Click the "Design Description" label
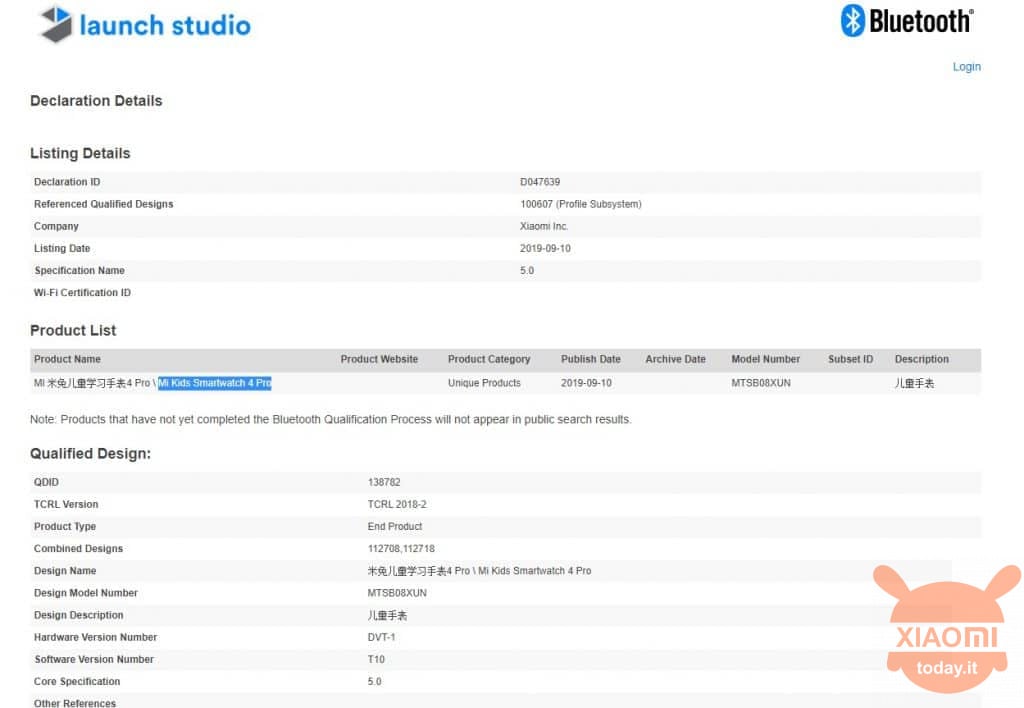This screenshot has height=708, width=1024. coord(79,615)
